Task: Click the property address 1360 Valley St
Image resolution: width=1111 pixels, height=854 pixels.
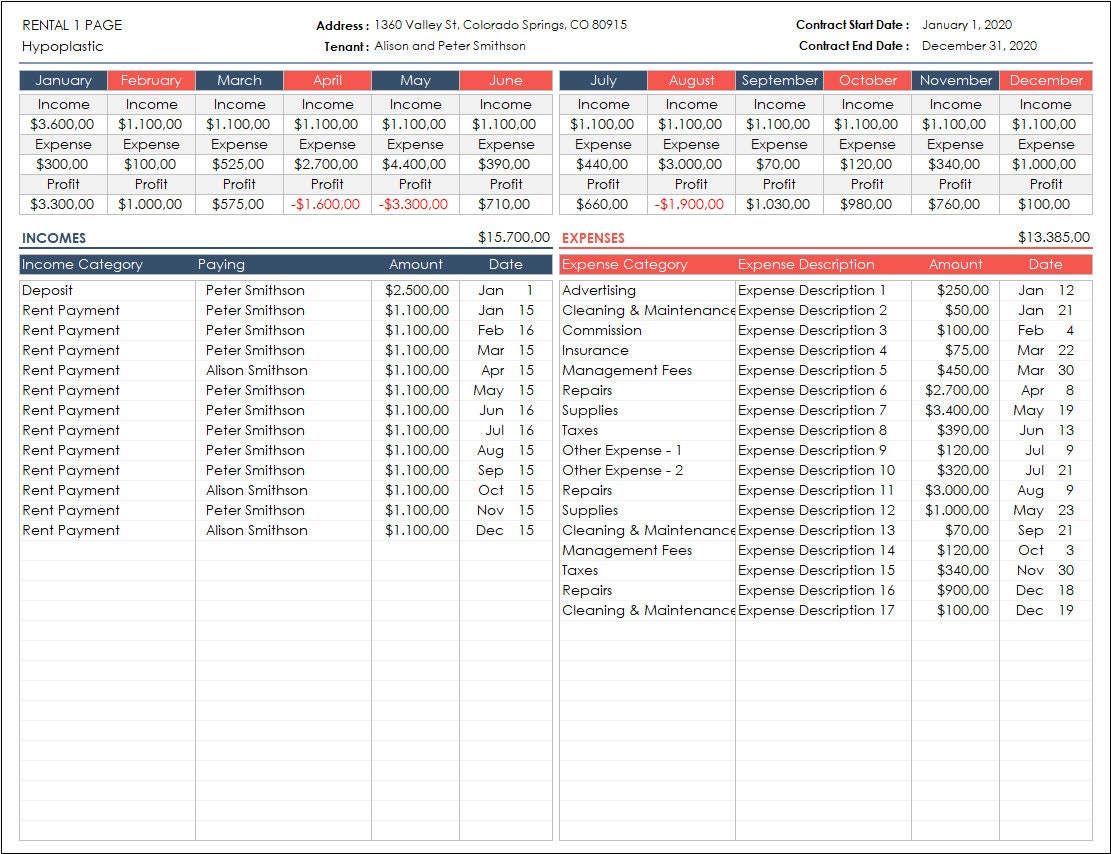Action: tap(500, 25)
